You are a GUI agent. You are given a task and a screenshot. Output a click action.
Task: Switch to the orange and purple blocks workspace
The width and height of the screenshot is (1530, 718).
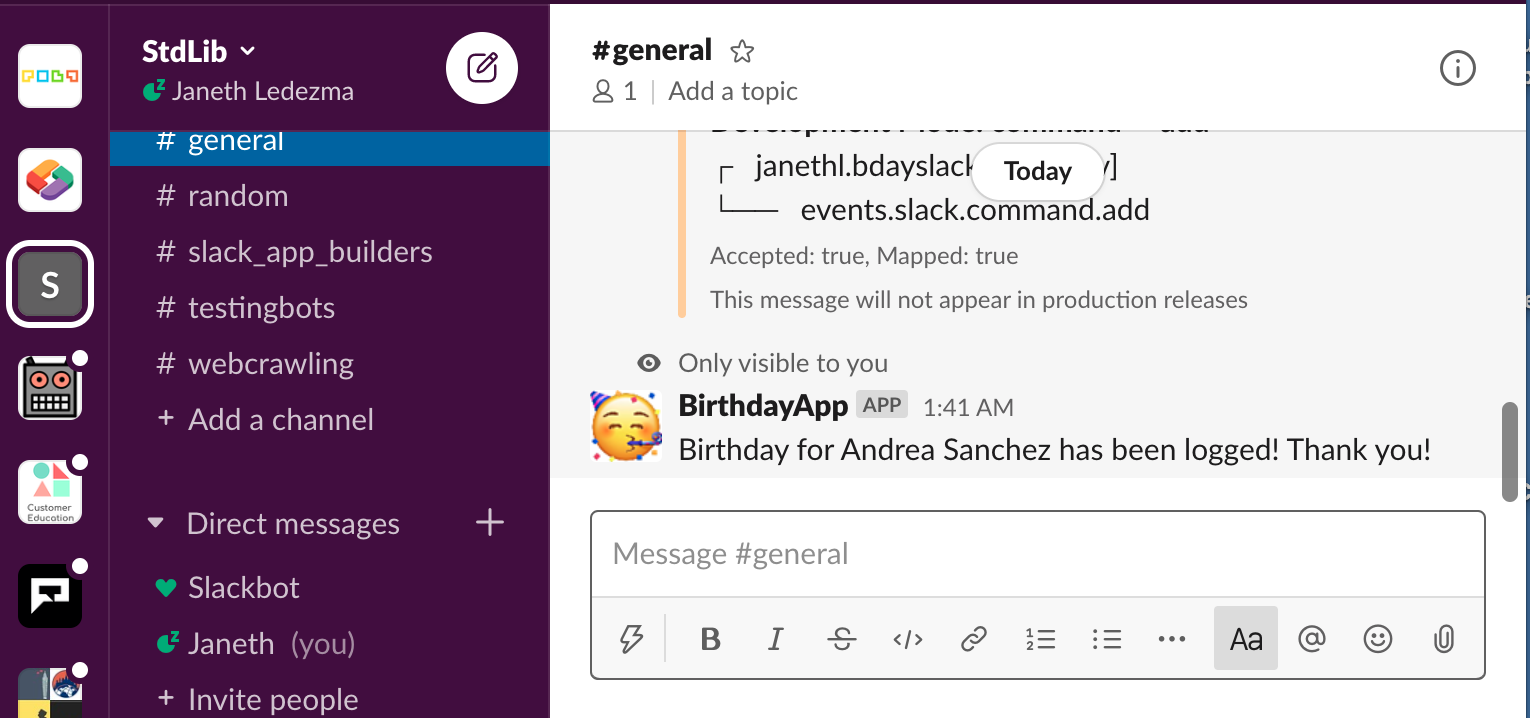(50, 180)
